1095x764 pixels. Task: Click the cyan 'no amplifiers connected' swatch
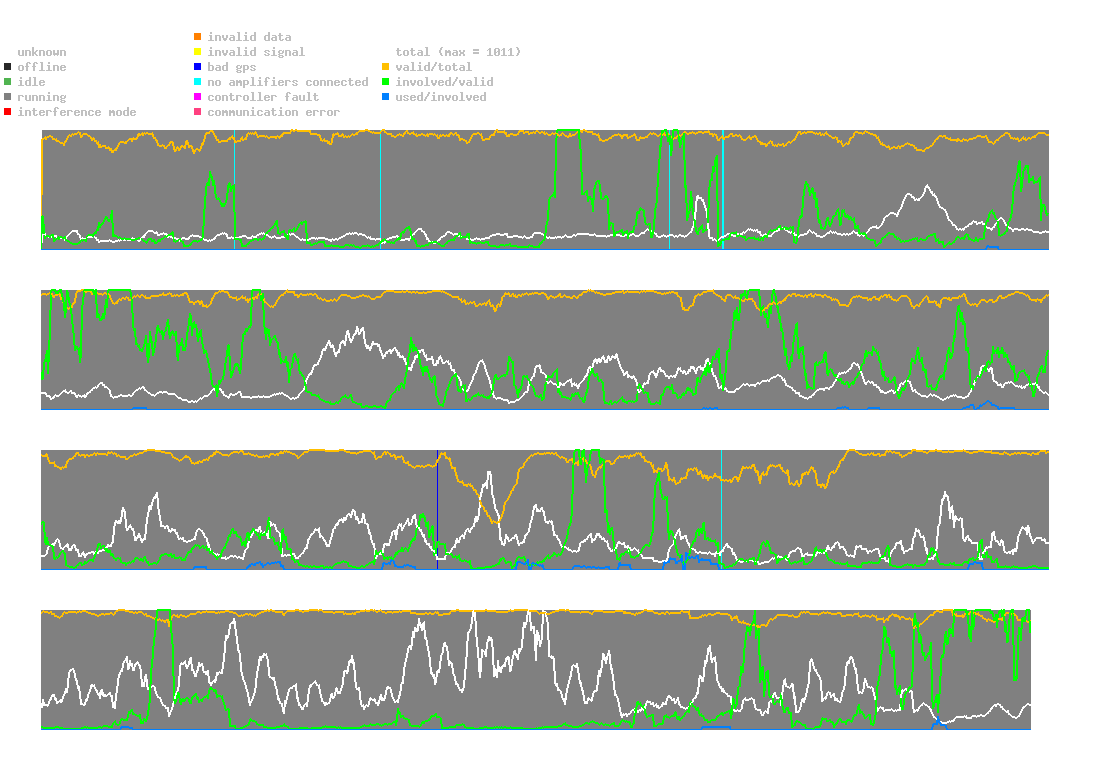point(198,82)
